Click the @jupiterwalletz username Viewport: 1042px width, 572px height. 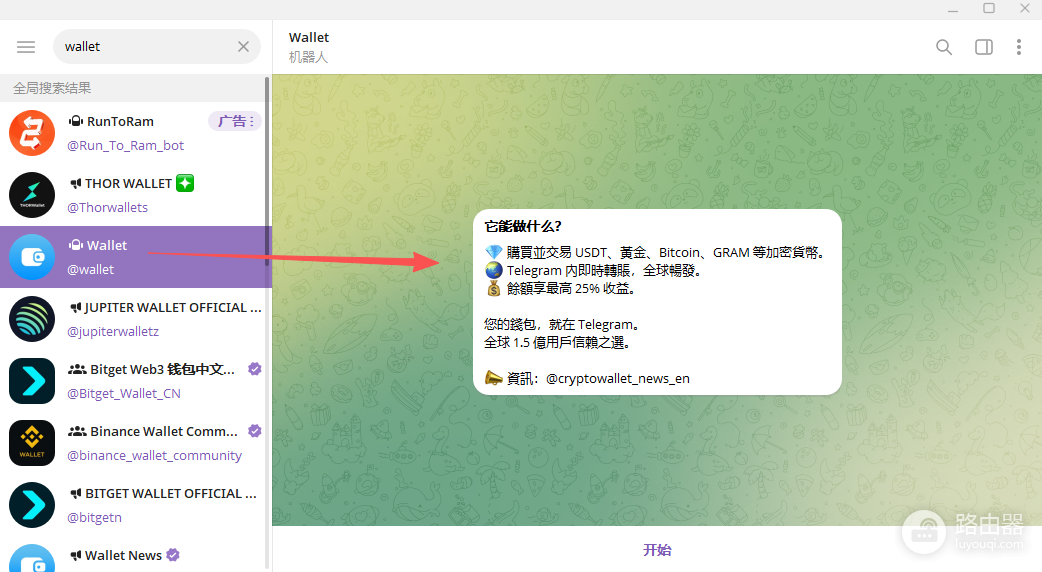pos(113,332)
